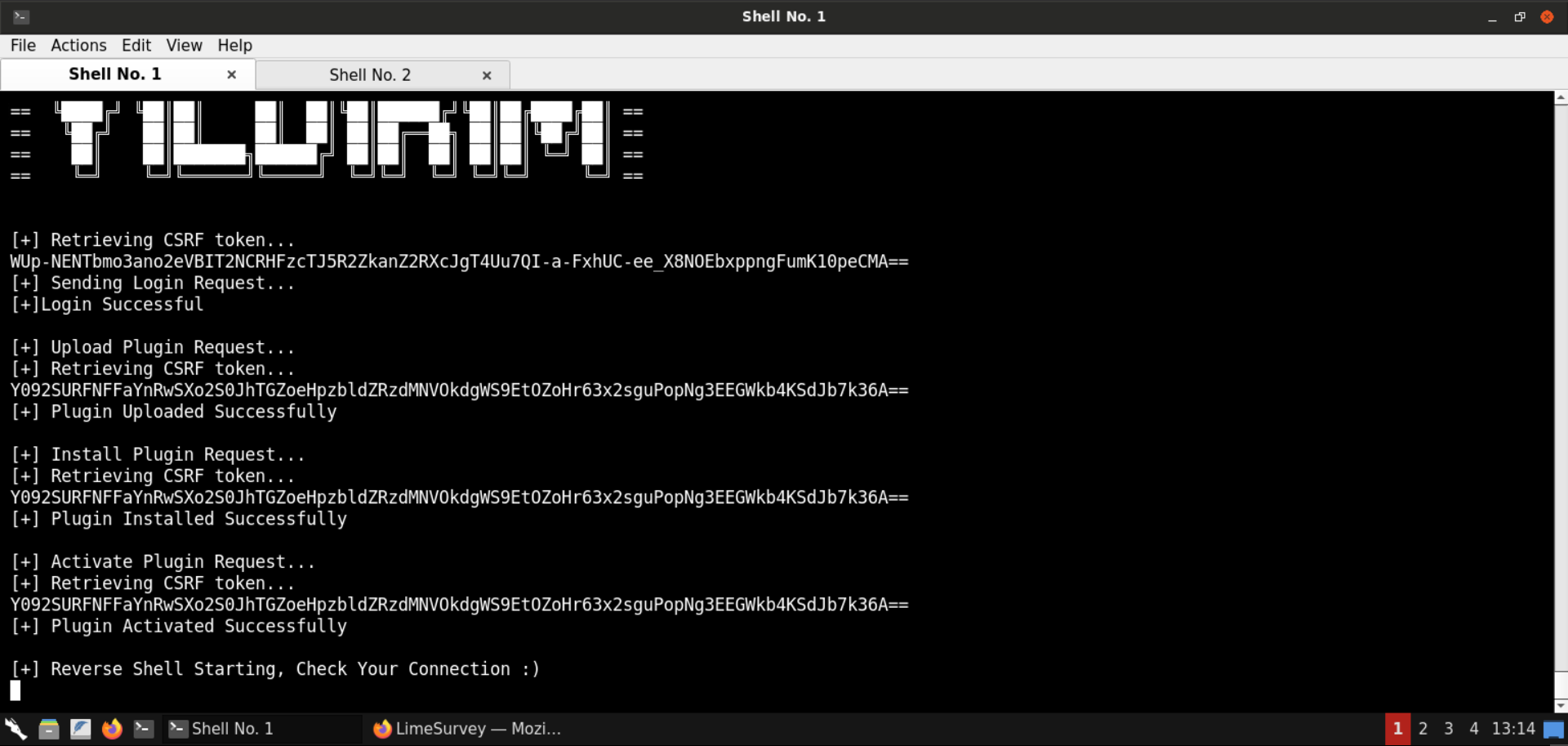Select the Shell No. 1 tab
The width and height of the screenshot is (1568, 746).
(115, 74)
